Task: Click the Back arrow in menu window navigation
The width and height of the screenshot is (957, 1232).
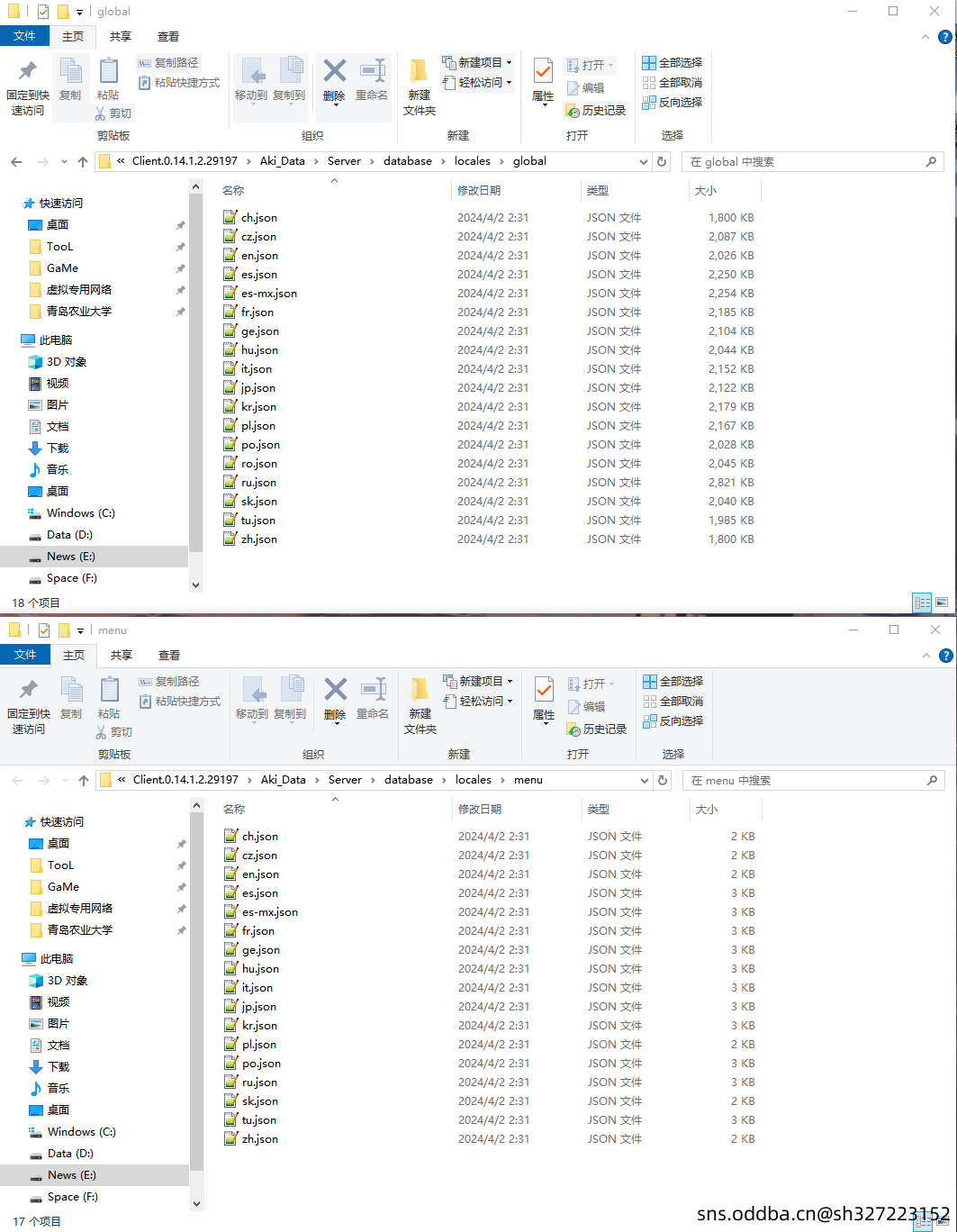Action: click(17, 781)
